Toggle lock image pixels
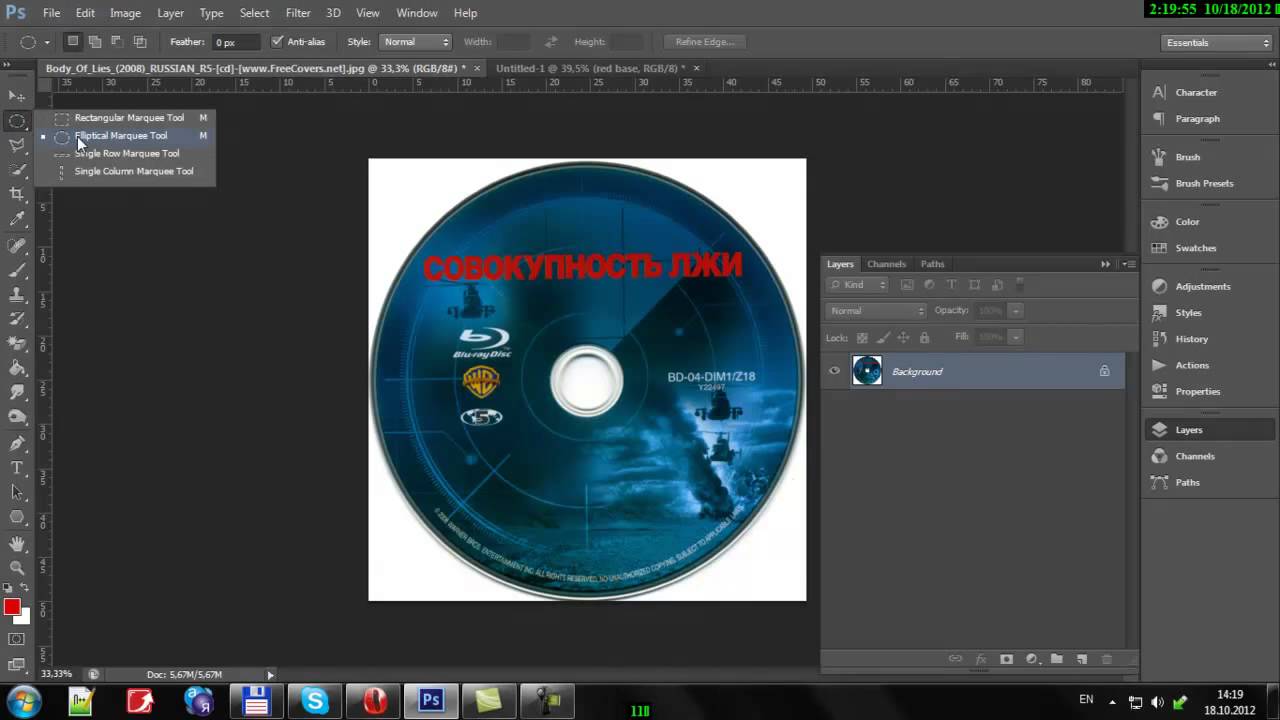Viewport: 1280px width, 720px height. coord(883,338)
